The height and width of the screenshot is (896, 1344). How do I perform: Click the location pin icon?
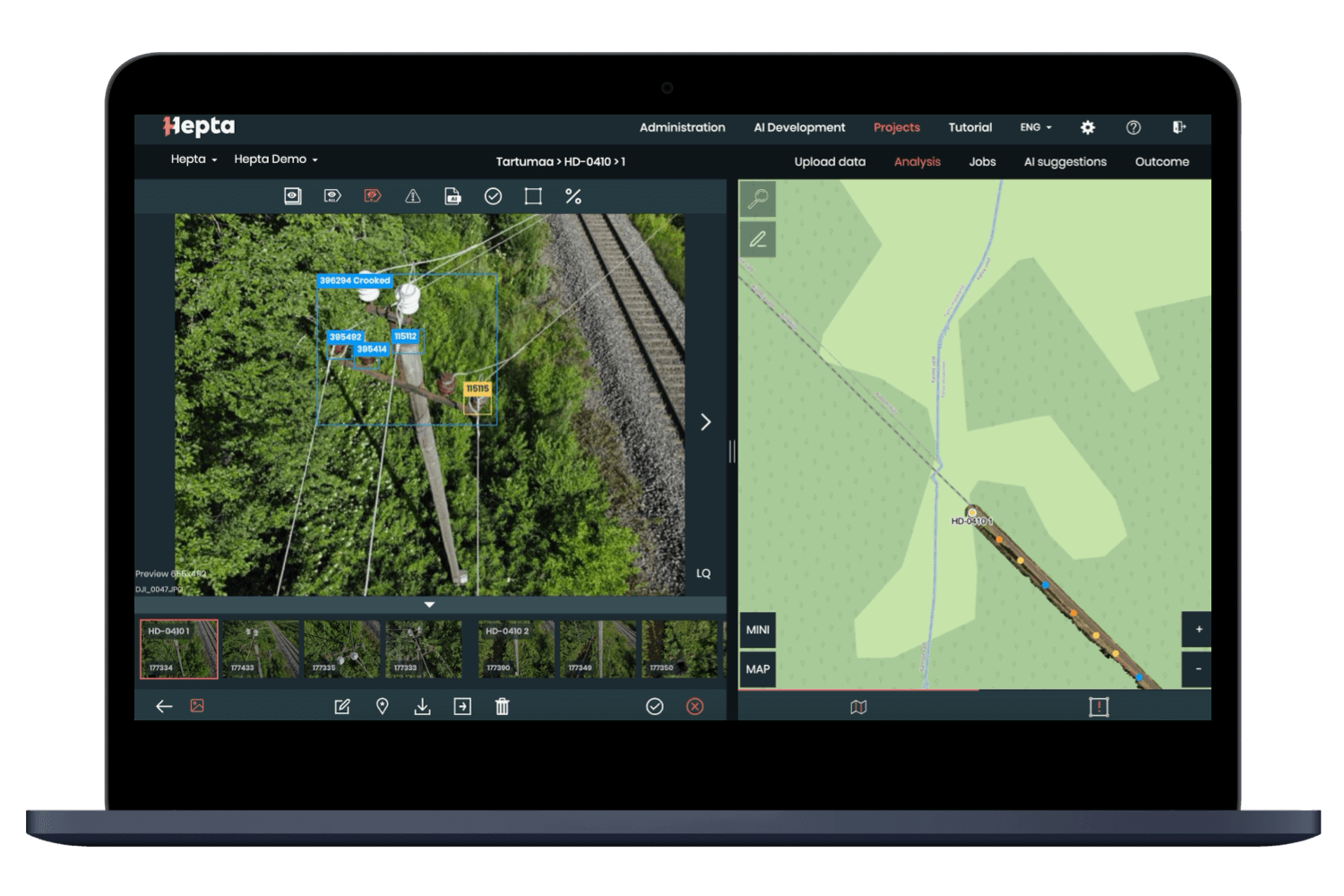(383, 707)
